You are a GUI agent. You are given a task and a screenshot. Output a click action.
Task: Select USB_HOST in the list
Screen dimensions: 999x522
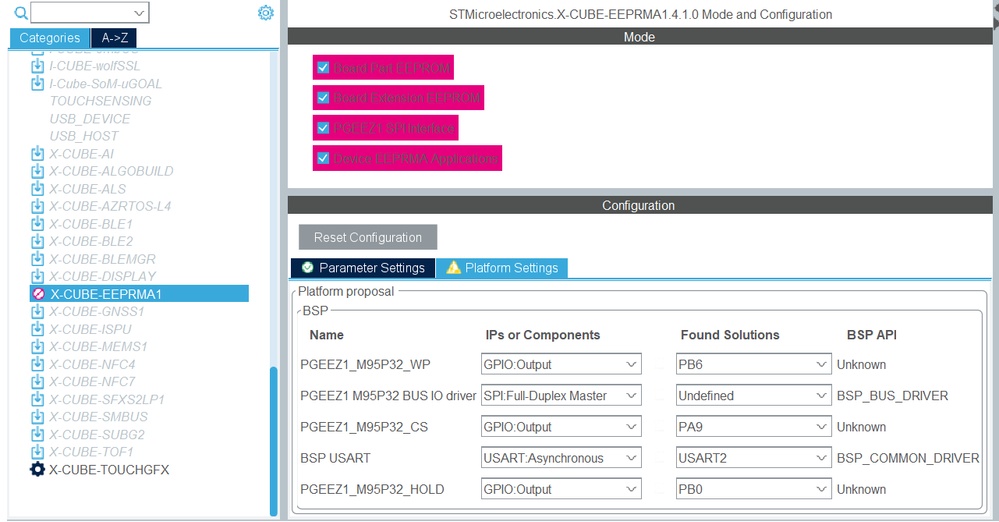coord(84,136)
